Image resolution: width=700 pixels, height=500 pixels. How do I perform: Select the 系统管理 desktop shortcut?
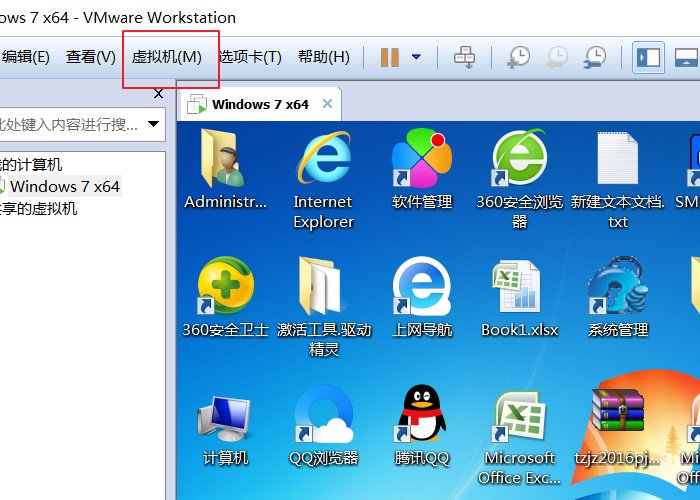point(618,297)
